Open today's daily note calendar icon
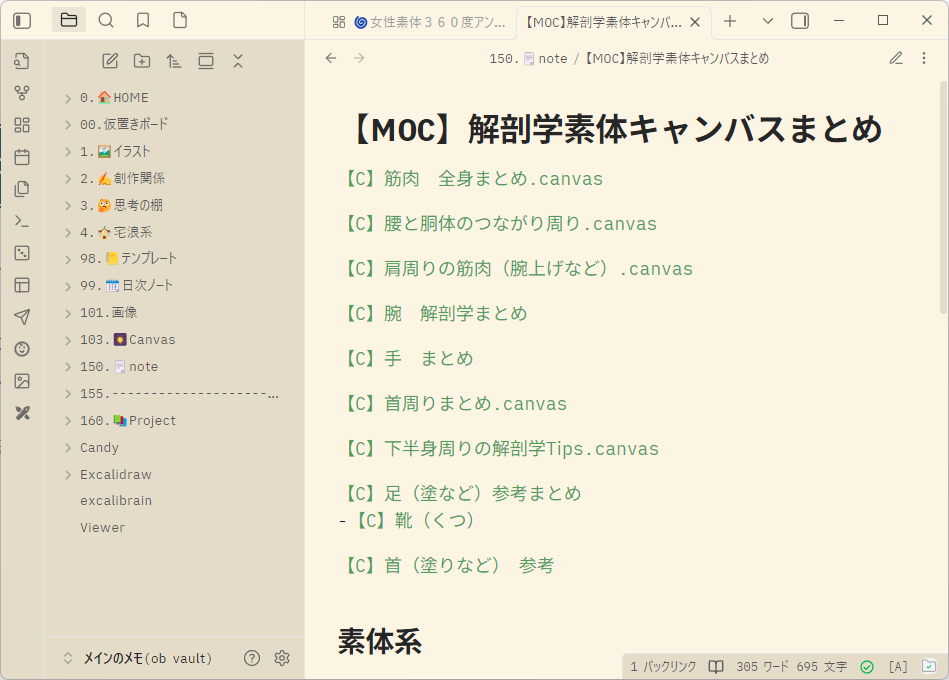 click(x=22, y=157)
